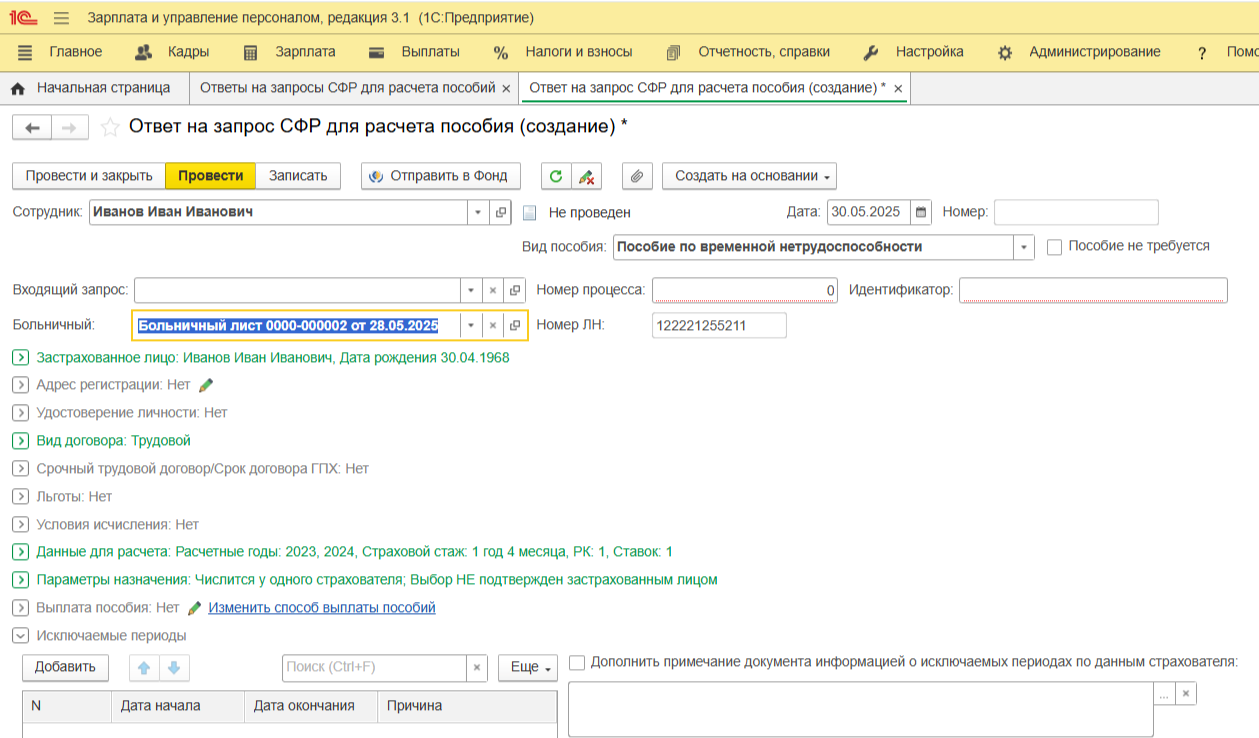Open linked record of Входящий запрос field
1259x738 pixels.
(x=515, y=290)
